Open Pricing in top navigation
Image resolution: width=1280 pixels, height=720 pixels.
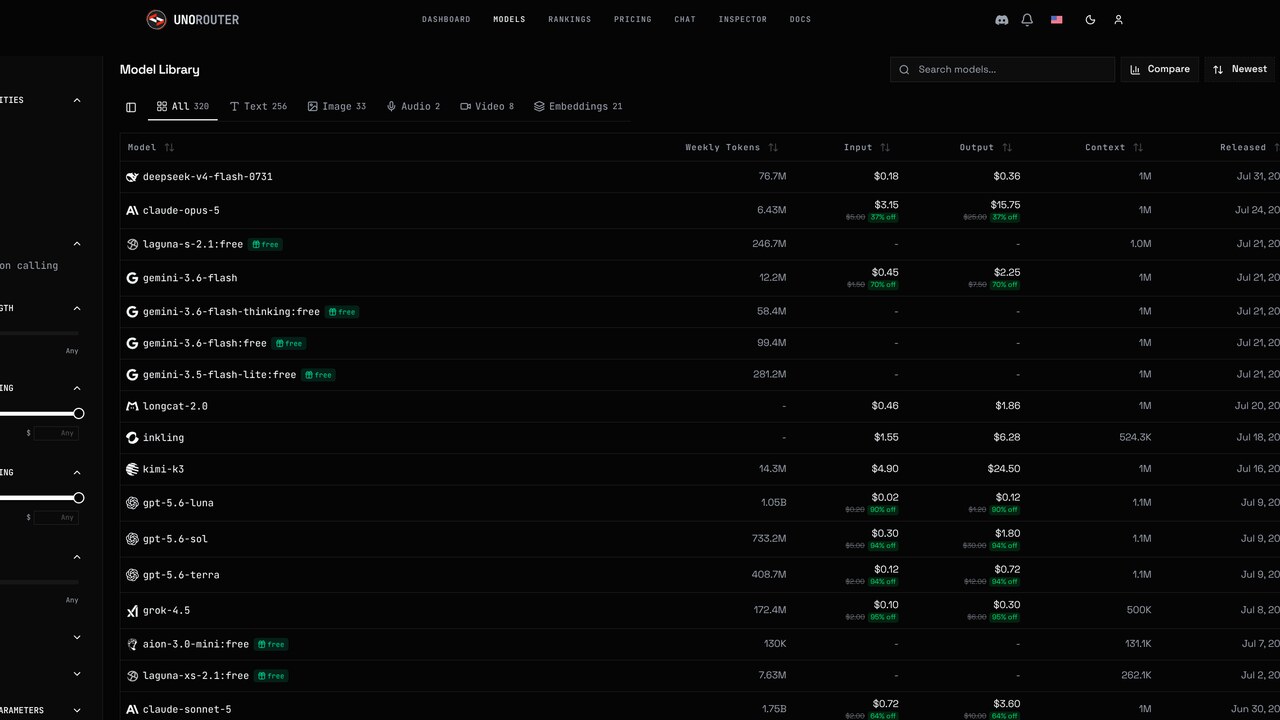[632, 19]
